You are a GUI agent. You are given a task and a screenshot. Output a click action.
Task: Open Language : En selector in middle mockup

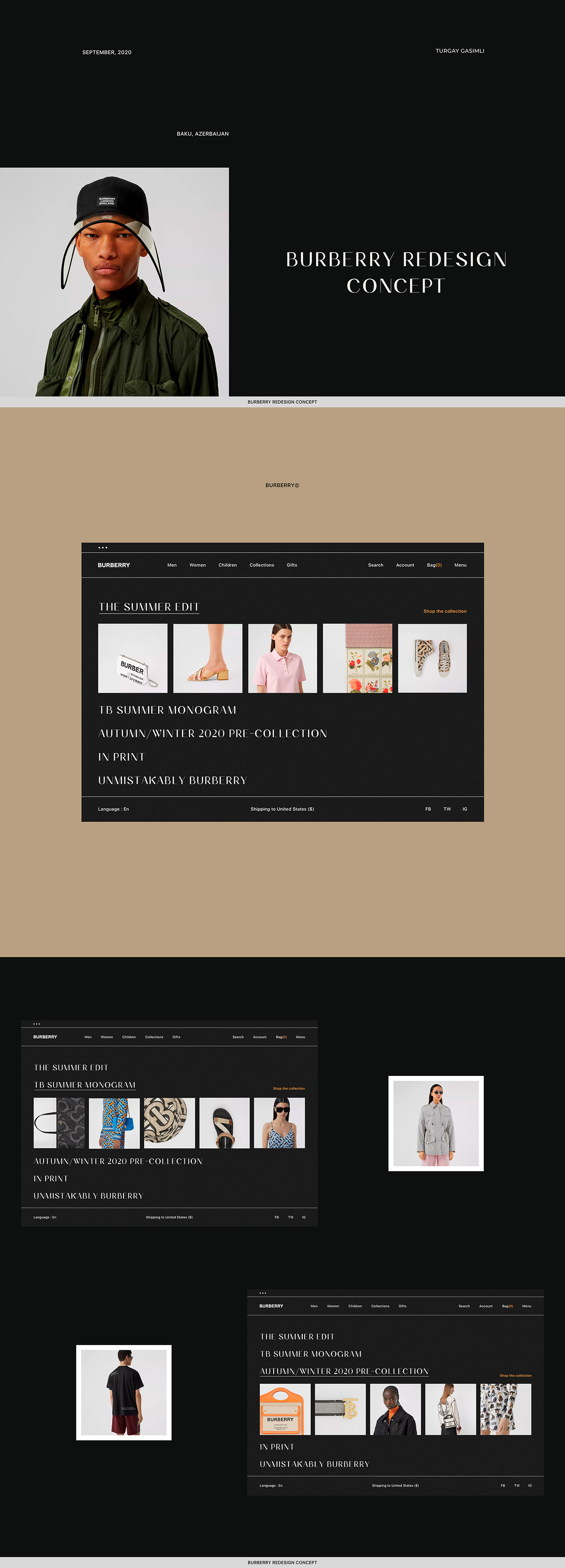click(x=45, y=1217)
